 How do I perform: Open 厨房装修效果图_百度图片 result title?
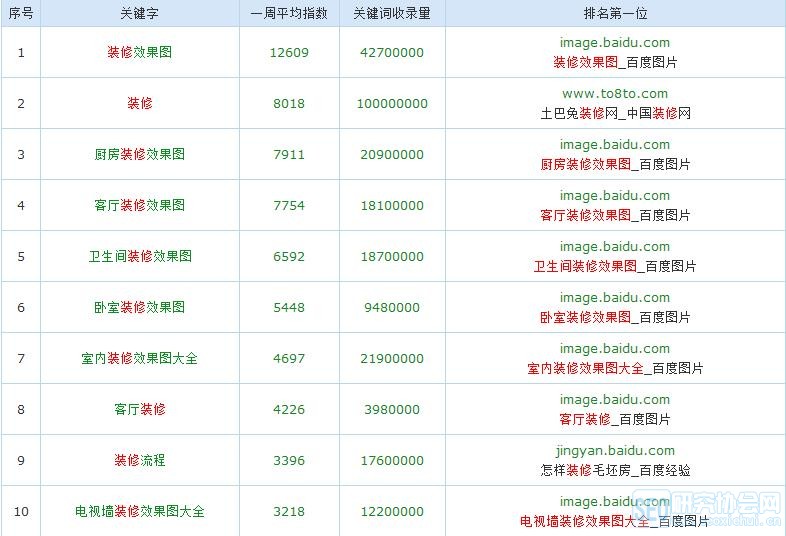point(615,164)
